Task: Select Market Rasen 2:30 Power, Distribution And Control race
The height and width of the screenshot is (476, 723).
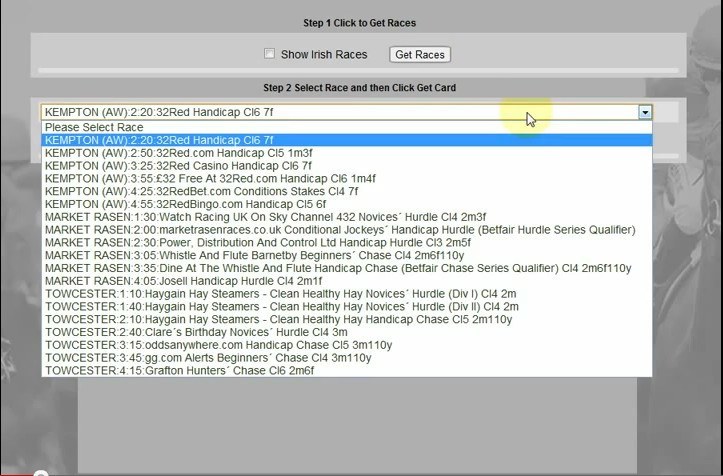Action: tap(347, 243)
